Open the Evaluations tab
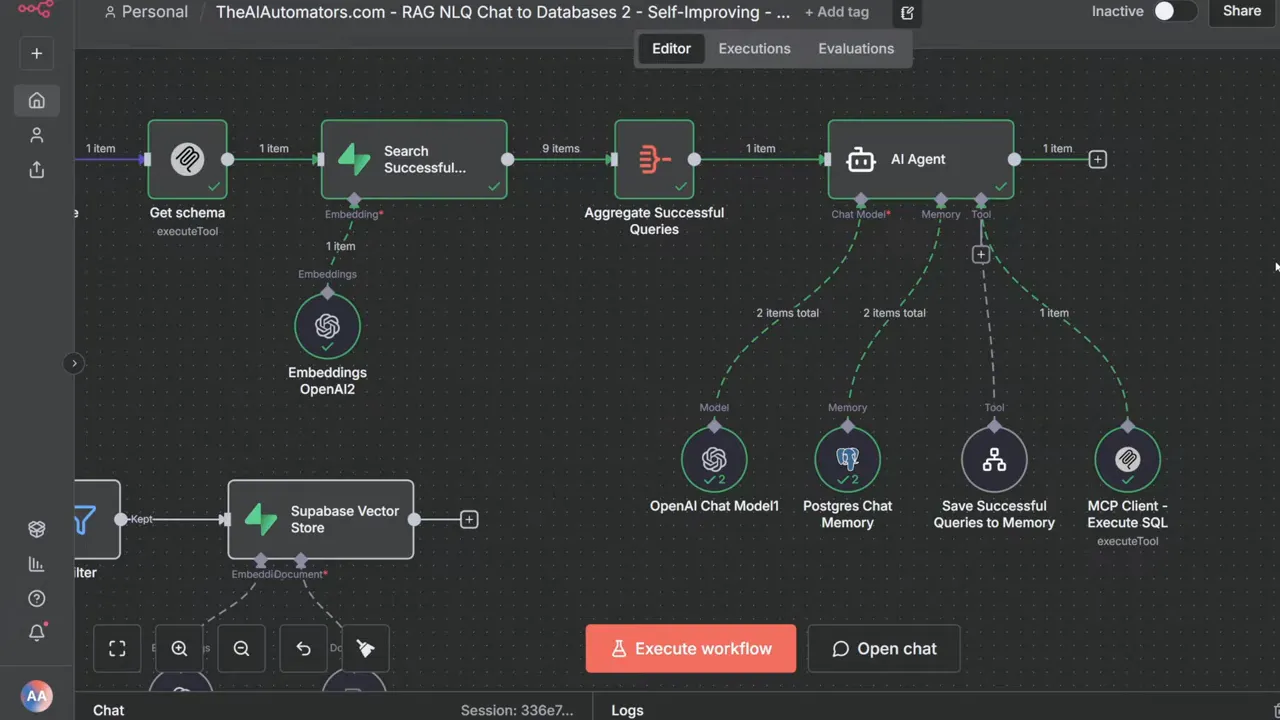The height and width of the screenshot is (720, 1280). point(856,48)
